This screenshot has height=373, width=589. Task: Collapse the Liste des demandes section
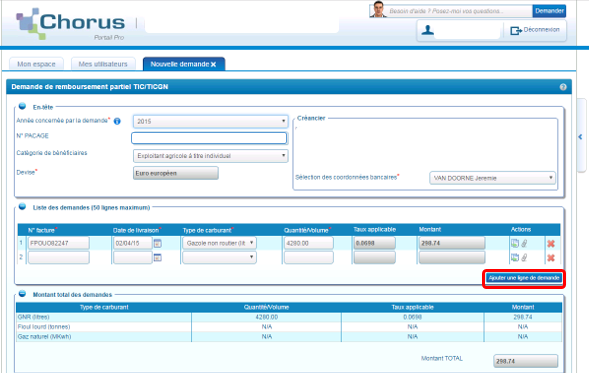(x=22, y=207)
